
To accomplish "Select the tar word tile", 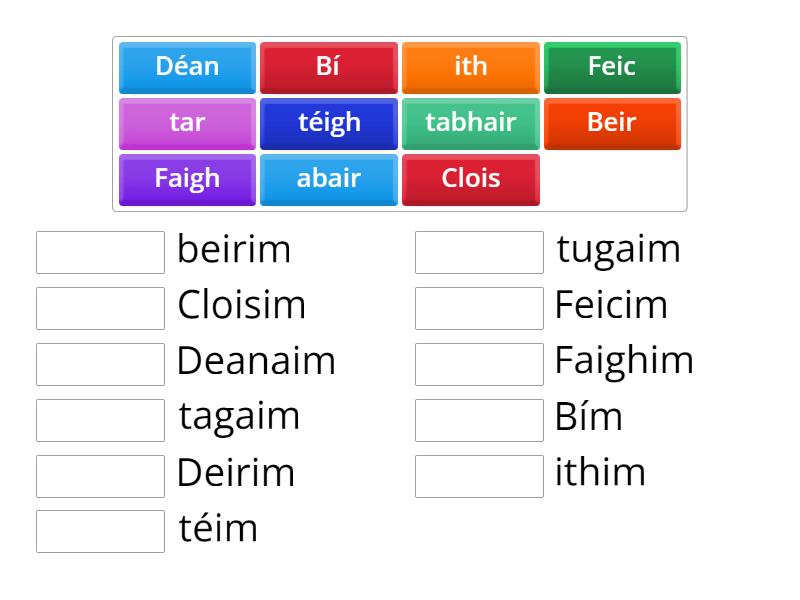I will pyautogui.click(x=186, y=123).
